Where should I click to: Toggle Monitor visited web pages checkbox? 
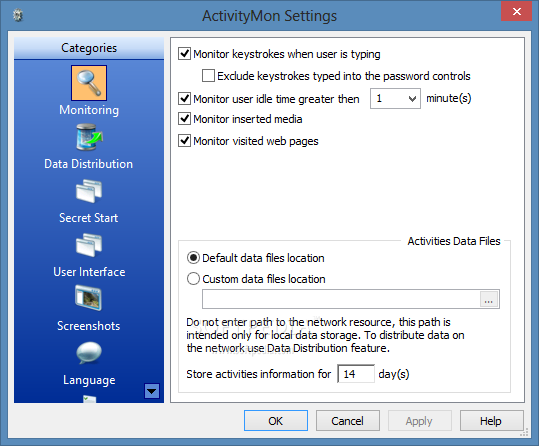tap(185, 141)
